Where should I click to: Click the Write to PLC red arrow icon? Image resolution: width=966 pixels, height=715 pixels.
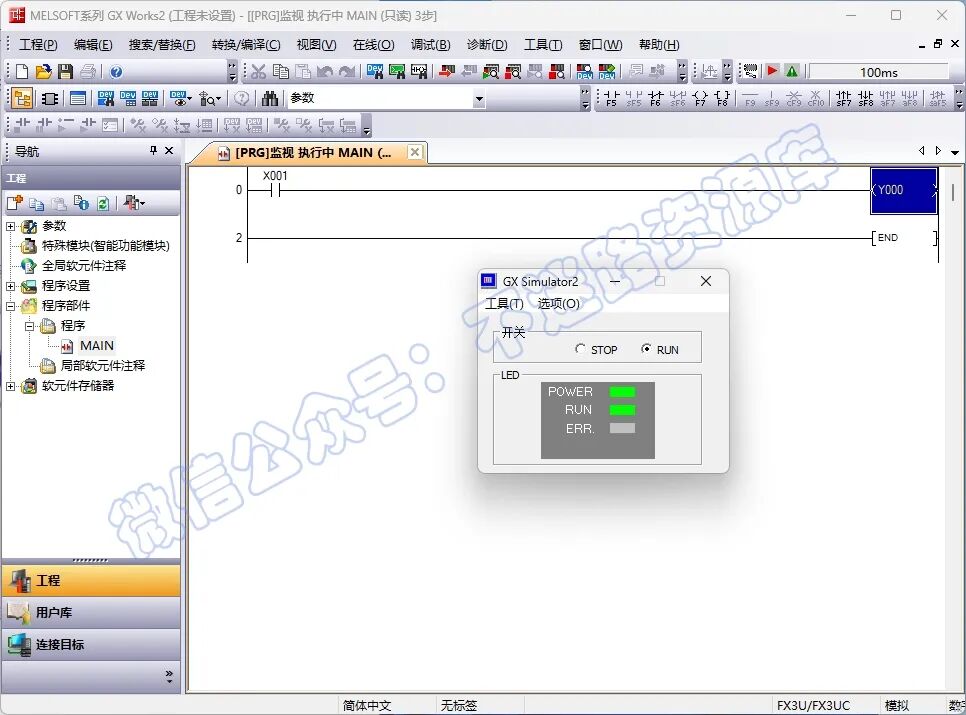coord(447,72)
